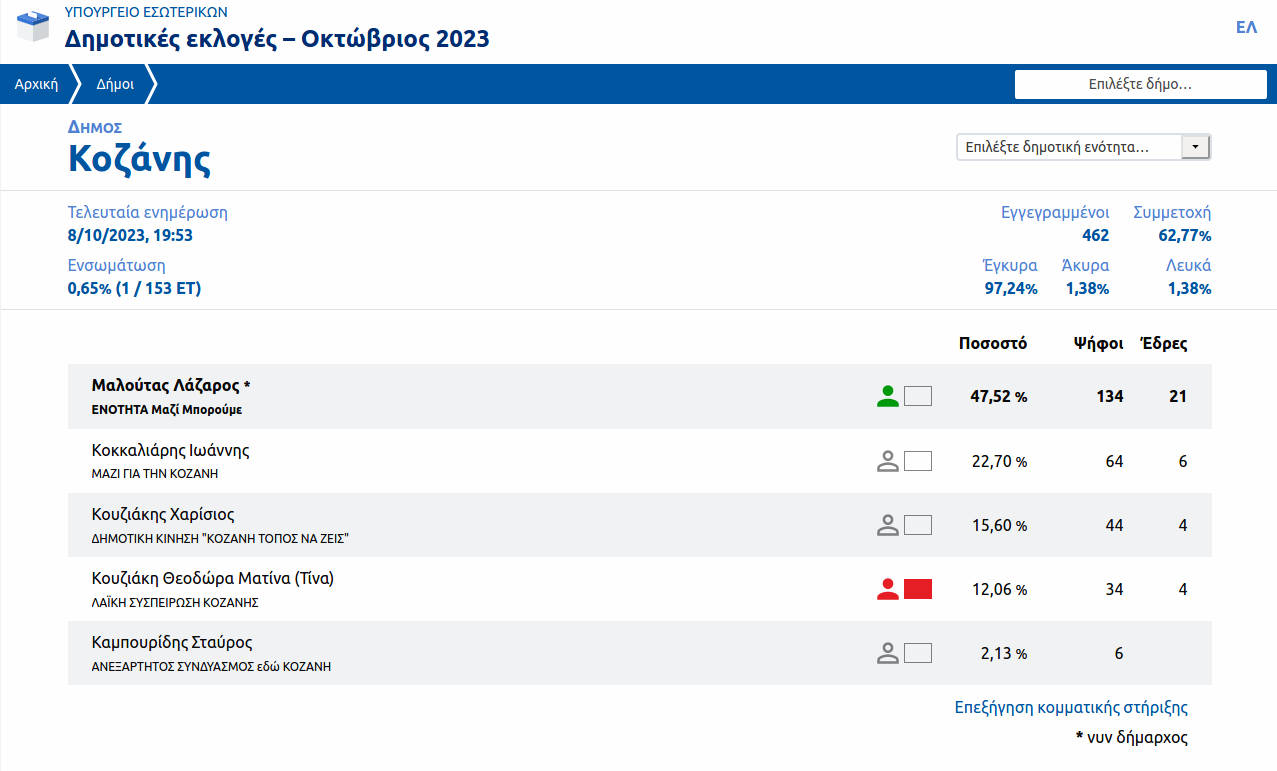
Task: Click the Δημοτικές εκλογές – Οκτώβριος 2023 title
Action: [277, 39]
